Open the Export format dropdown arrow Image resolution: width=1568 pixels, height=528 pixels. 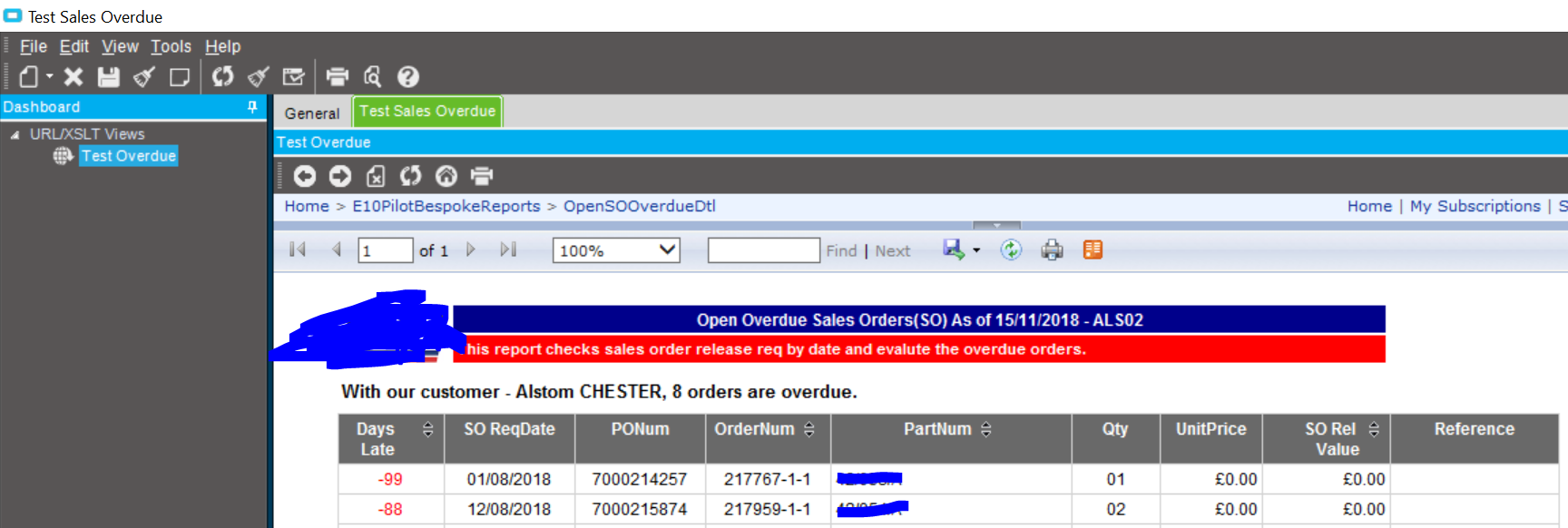click(x=976, y=250)
